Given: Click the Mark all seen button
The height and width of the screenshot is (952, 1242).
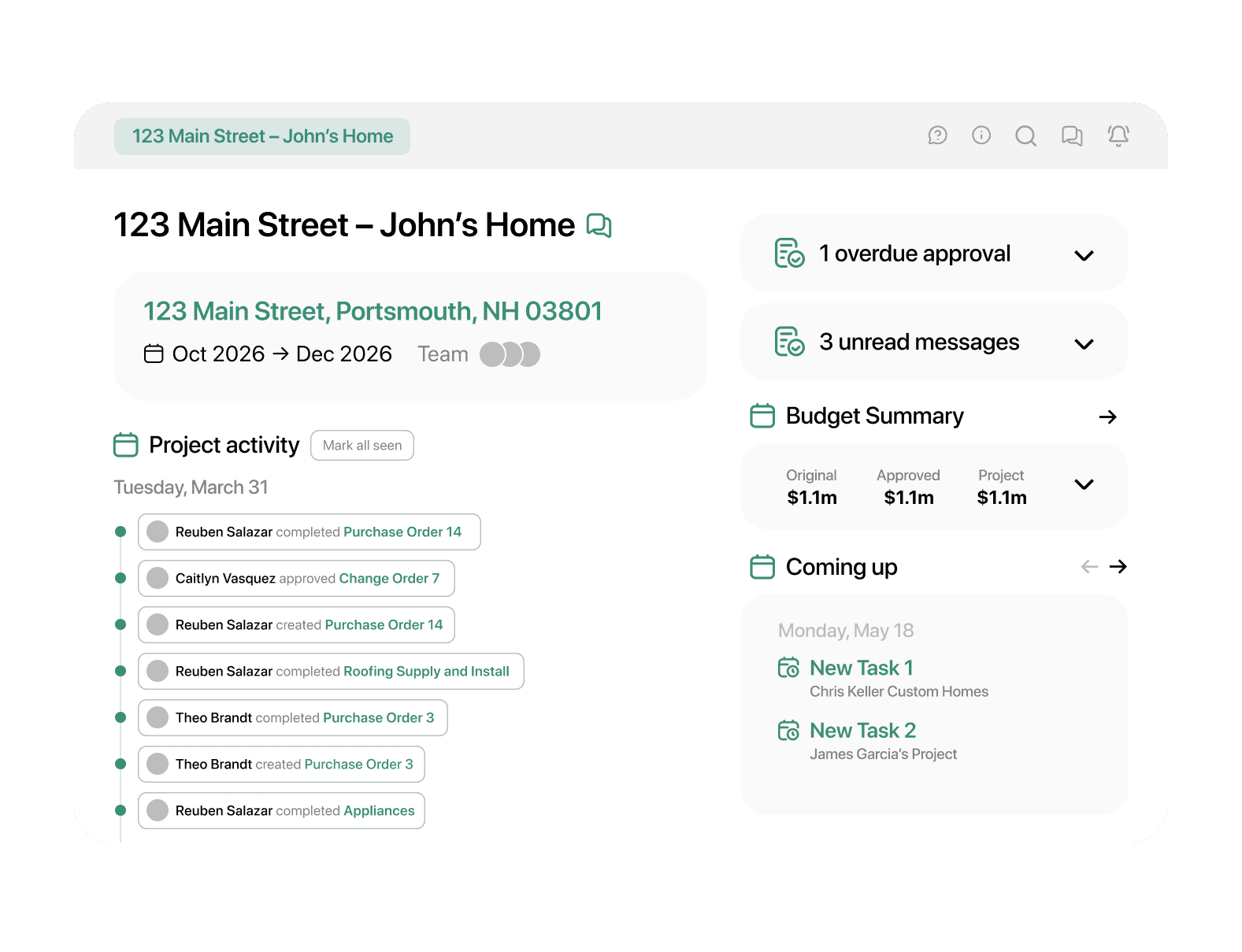Looking at the screenshot, I should [362, 445].
